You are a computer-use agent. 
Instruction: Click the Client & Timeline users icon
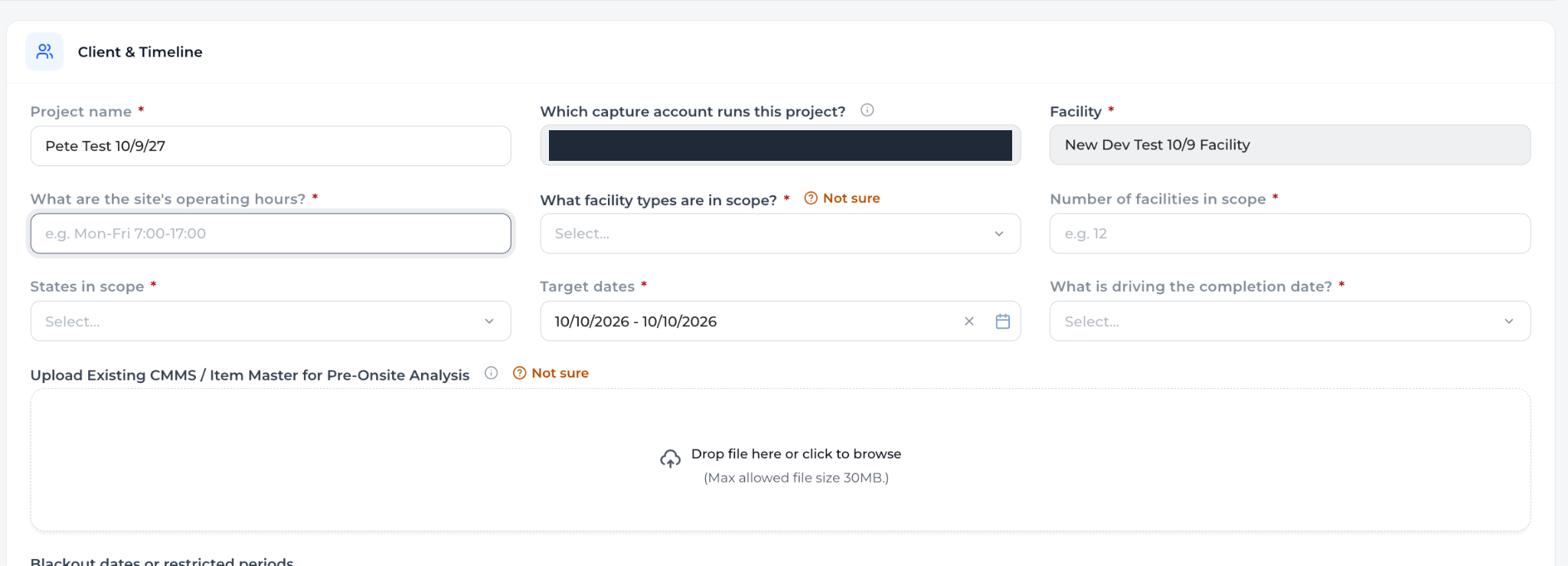click(x=44, y=51)
